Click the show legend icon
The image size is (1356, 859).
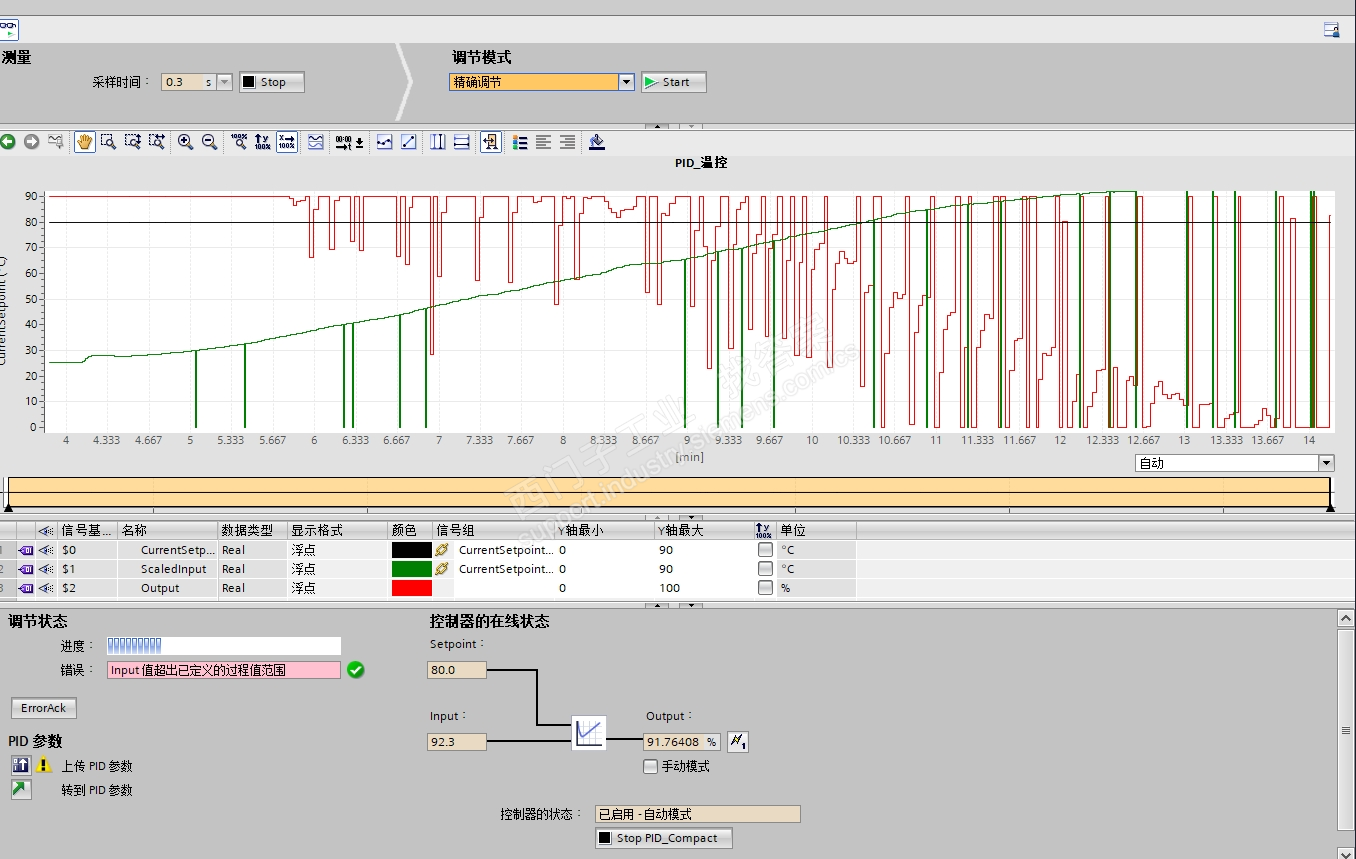[x=519, y=142]
